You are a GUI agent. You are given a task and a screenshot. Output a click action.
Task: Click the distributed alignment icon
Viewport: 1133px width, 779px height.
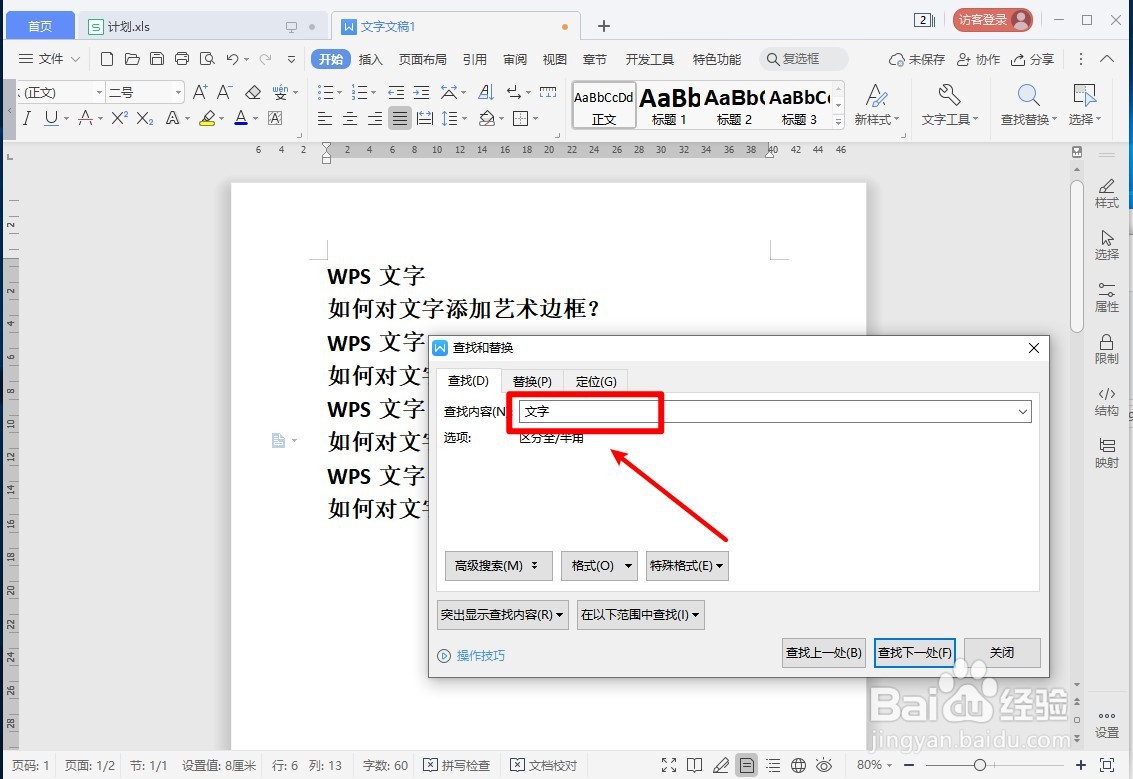[x=425, y=119]
